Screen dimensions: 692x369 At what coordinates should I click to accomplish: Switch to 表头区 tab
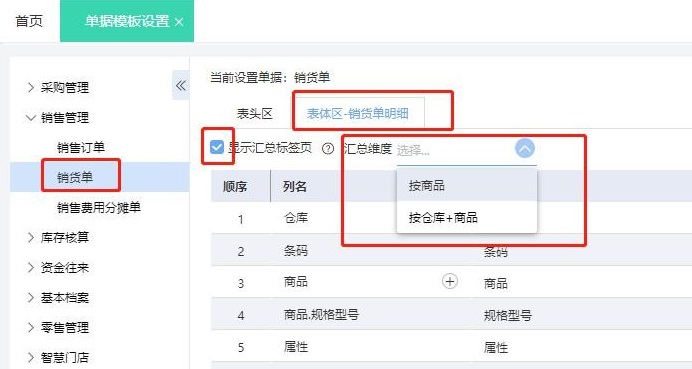click(255, 113)
